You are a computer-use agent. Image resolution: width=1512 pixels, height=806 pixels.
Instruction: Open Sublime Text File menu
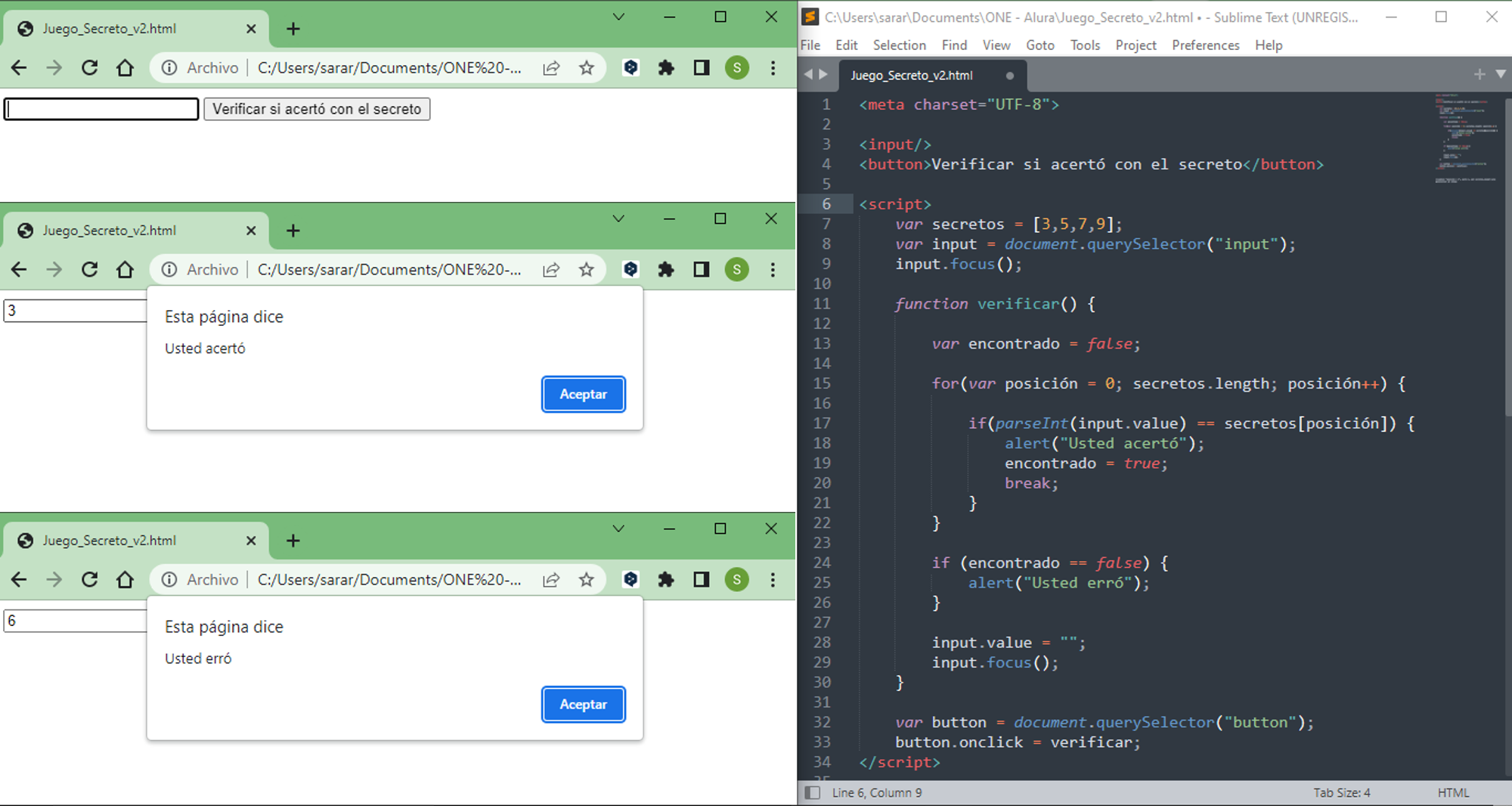pyautogui.click(x=810, y=45)
